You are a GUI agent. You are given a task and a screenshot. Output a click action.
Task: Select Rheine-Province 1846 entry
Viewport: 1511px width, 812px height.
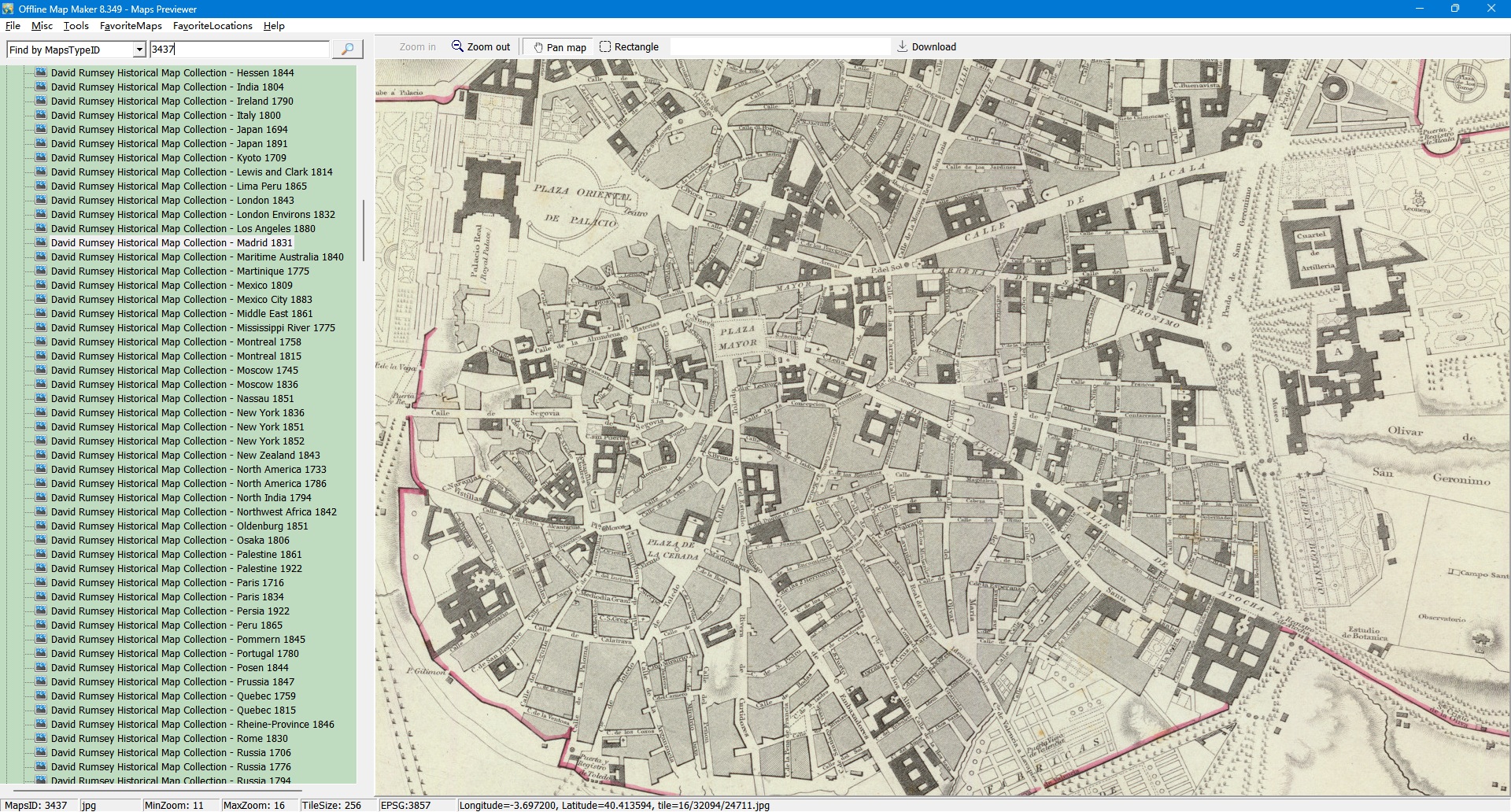pos(193,724)
